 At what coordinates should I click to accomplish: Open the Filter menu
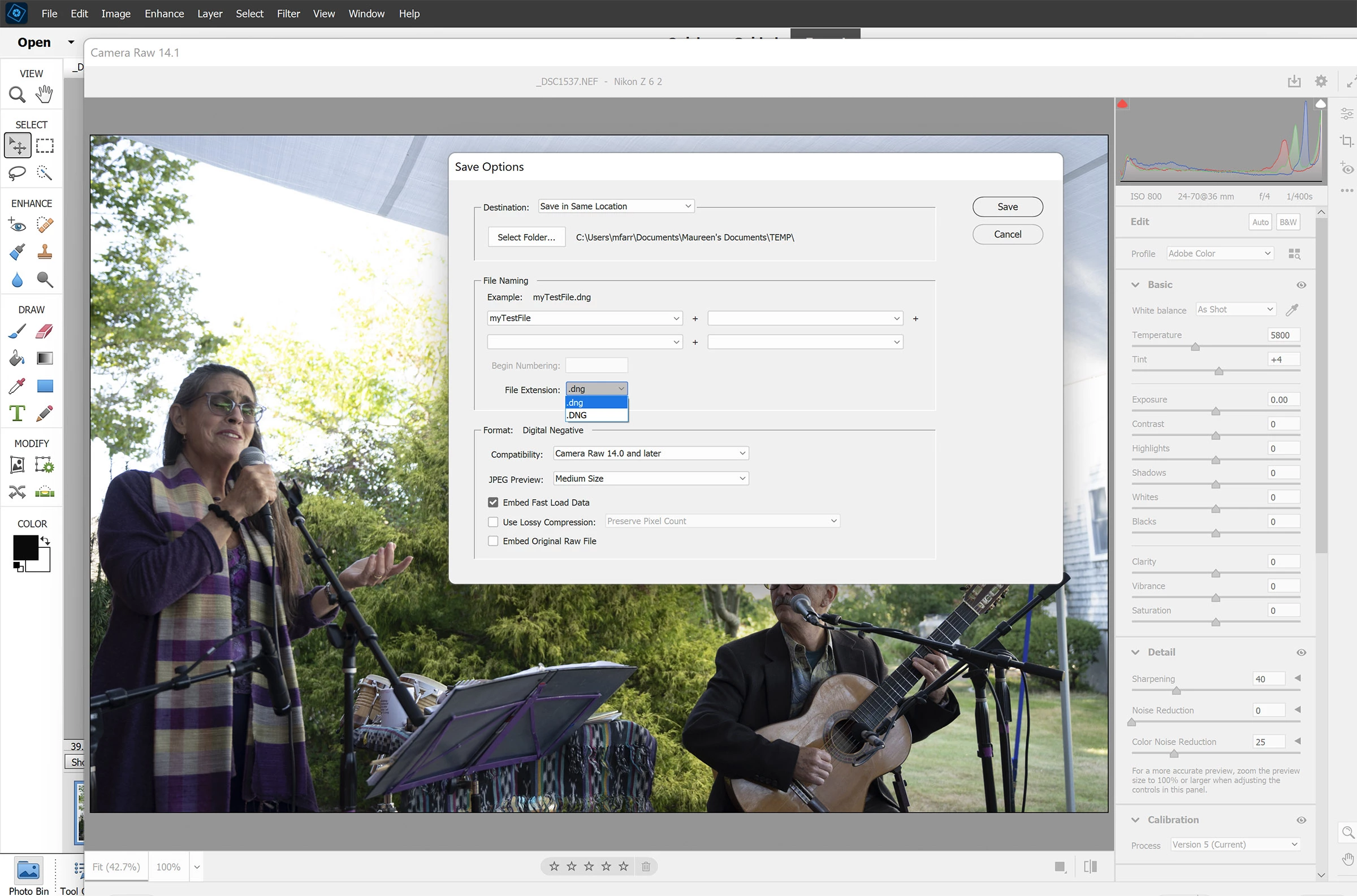pos(288,14)
